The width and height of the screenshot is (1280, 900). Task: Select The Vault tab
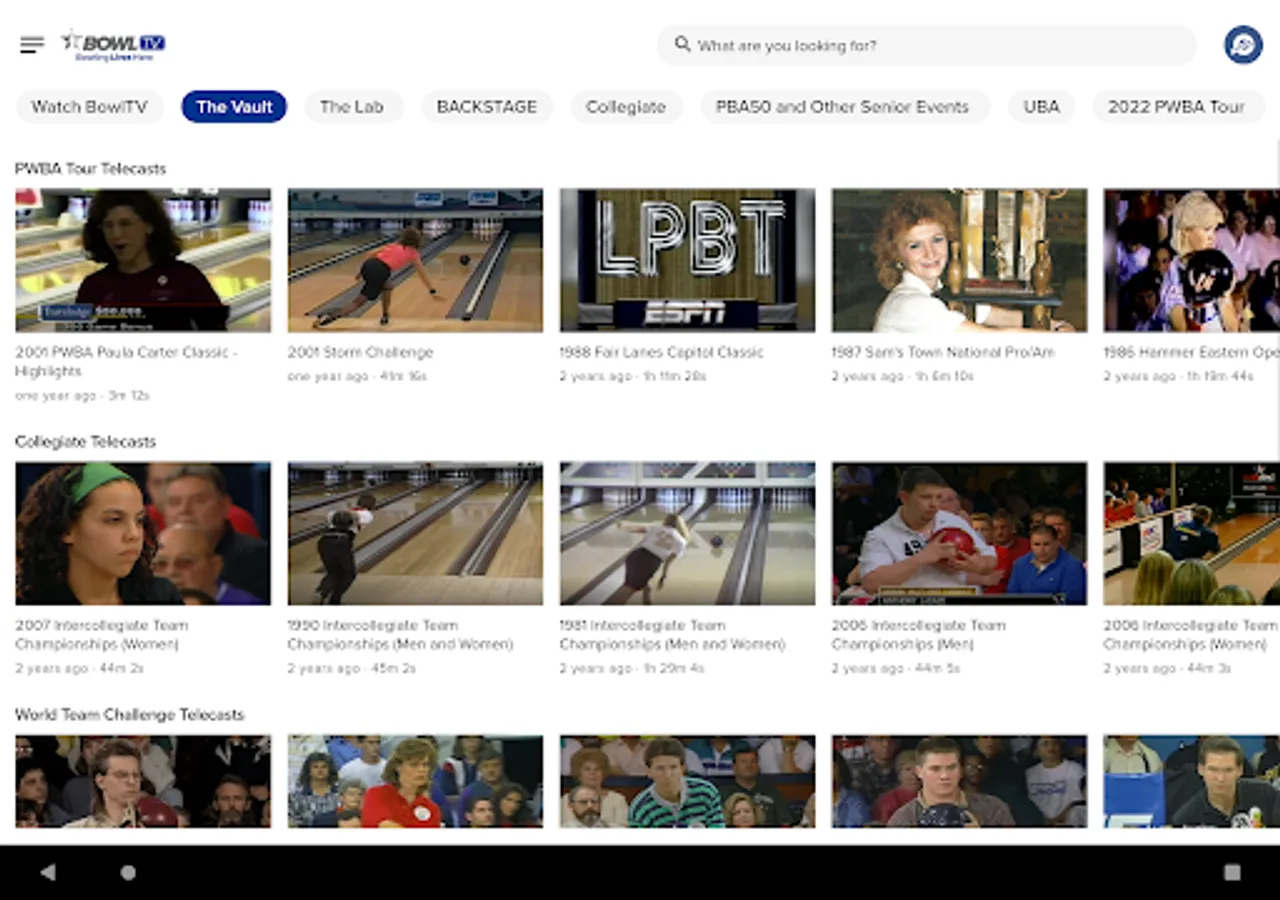tap(234, 107)
